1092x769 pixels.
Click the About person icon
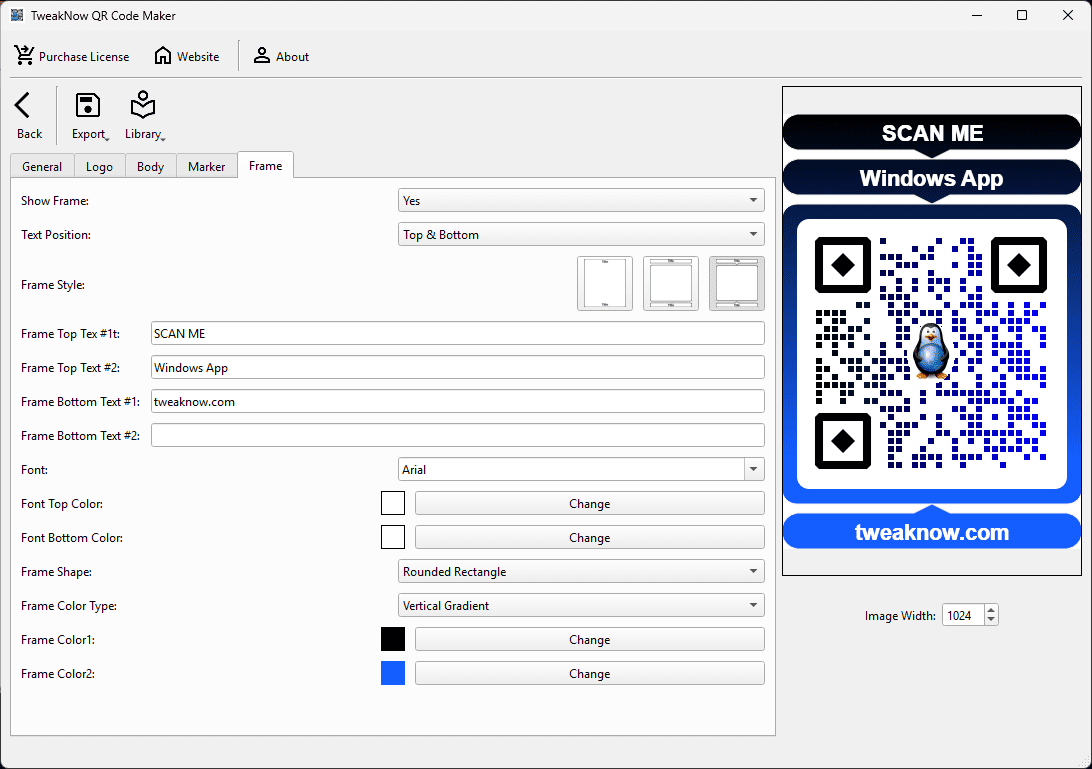coord(261,56)
